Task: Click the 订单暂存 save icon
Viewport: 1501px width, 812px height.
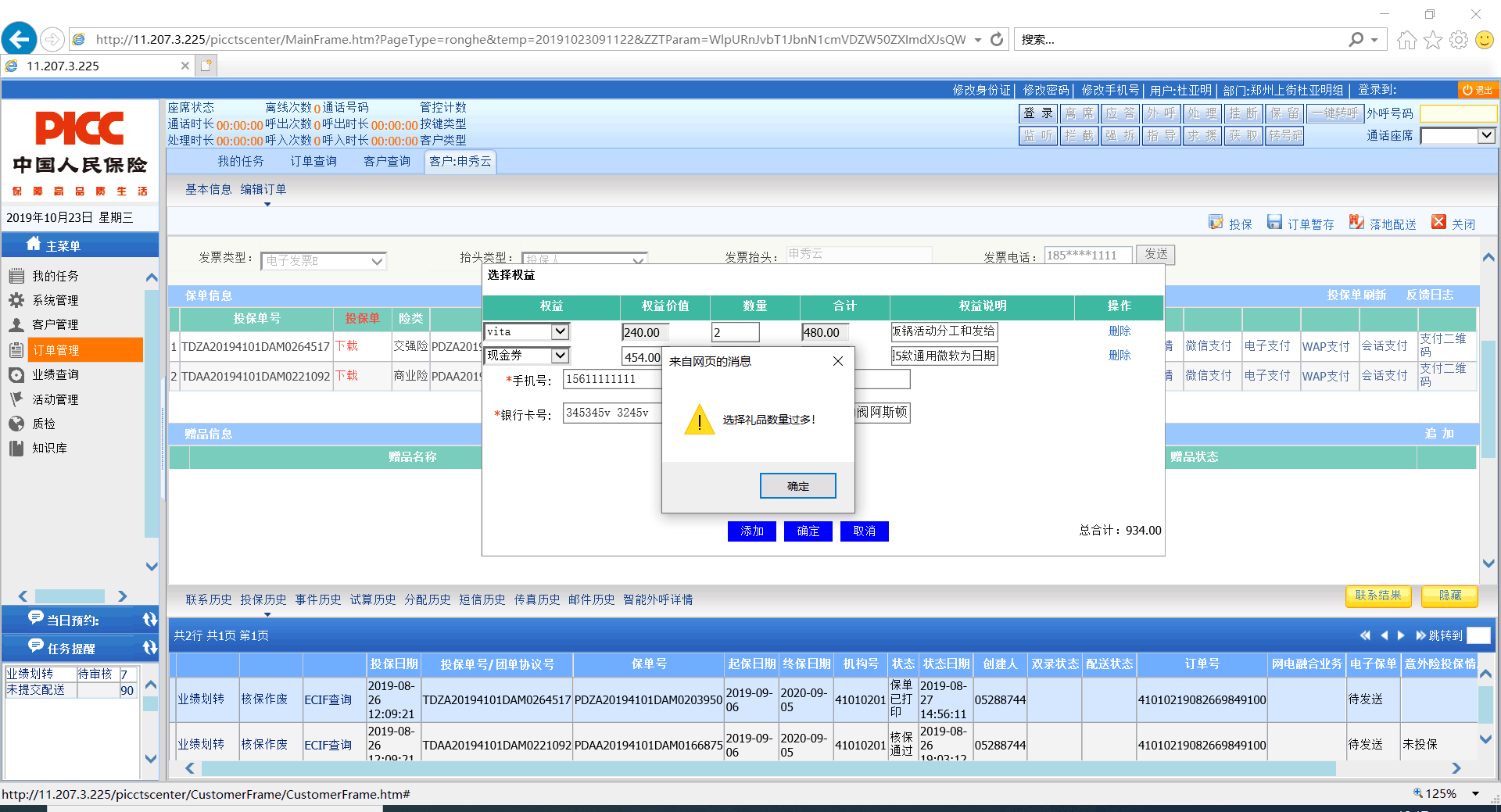Action: pyautogui.click(x=1274, y=223)
